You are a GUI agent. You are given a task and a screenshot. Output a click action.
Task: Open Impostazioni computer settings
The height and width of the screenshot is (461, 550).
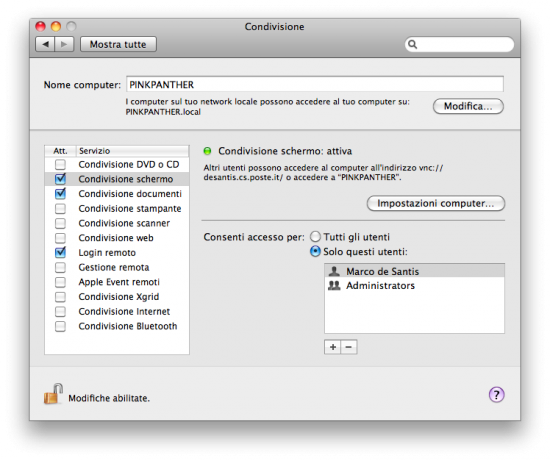[x=436, y=203]
